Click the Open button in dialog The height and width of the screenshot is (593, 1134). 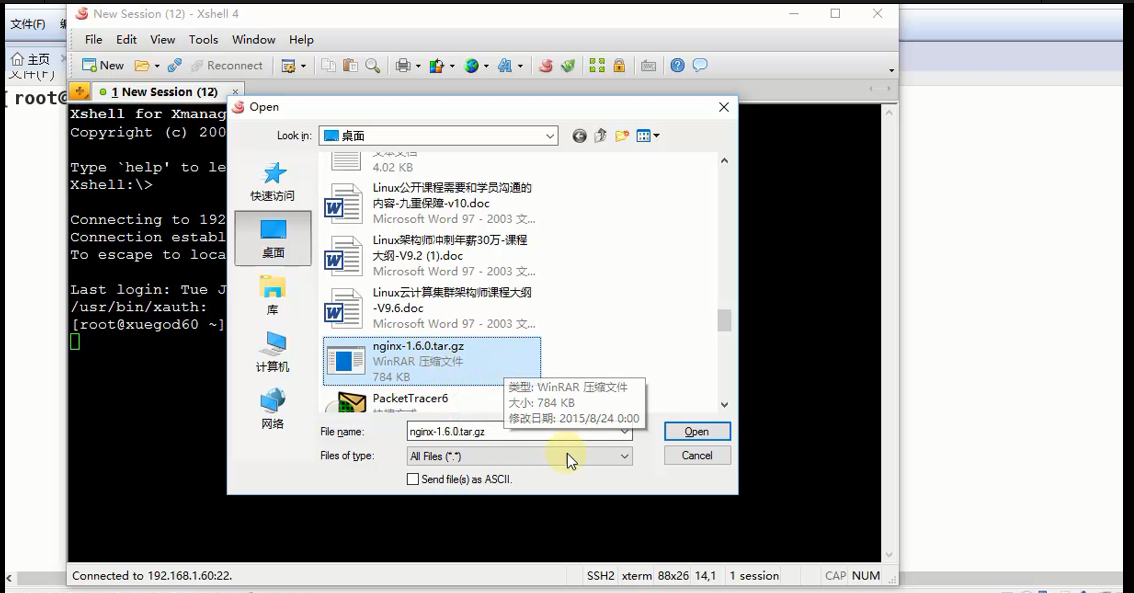point(697,432)
